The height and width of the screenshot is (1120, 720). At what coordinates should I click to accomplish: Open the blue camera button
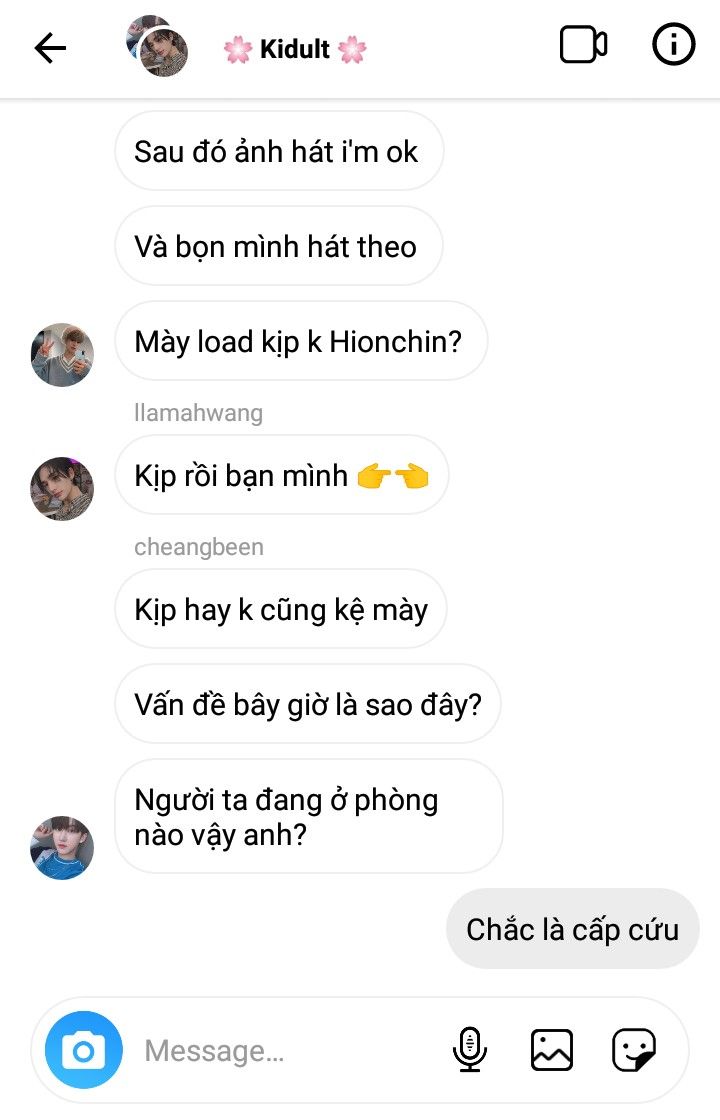pyautogui.click(x=84, y=1050)
